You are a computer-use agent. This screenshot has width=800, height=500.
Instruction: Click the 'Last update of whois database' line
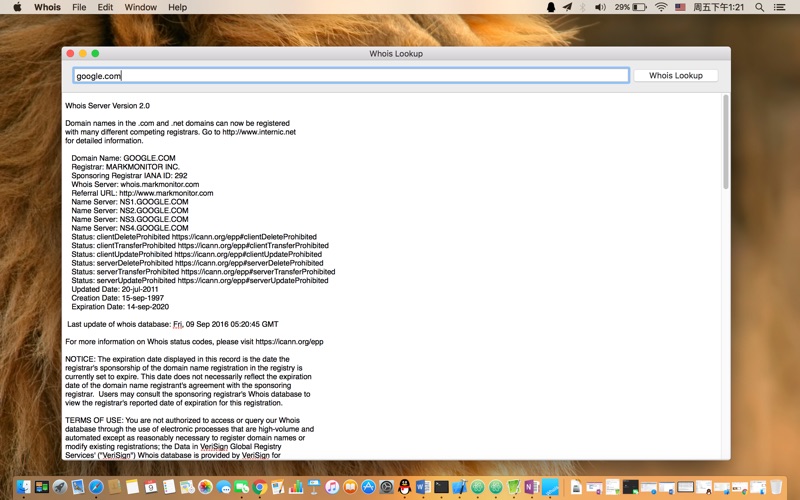click(x=172, y=324)
